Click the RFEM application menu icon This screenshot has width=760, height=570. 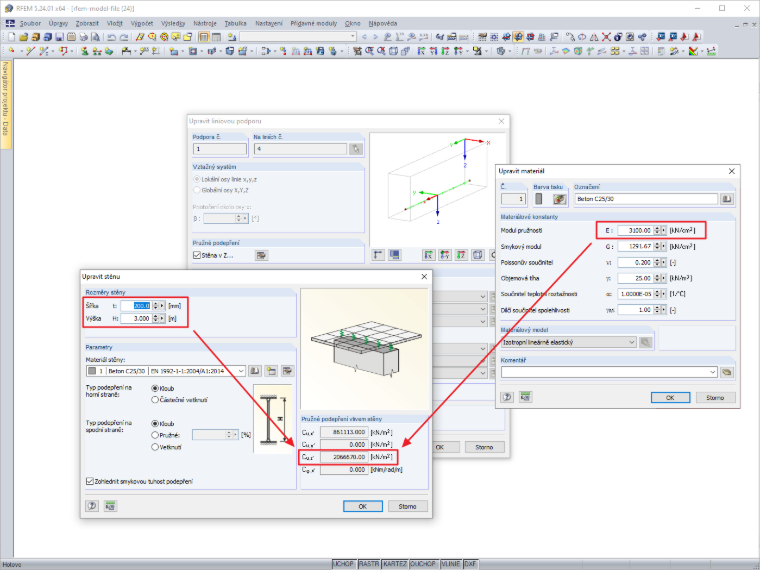(x=10, y=23)
